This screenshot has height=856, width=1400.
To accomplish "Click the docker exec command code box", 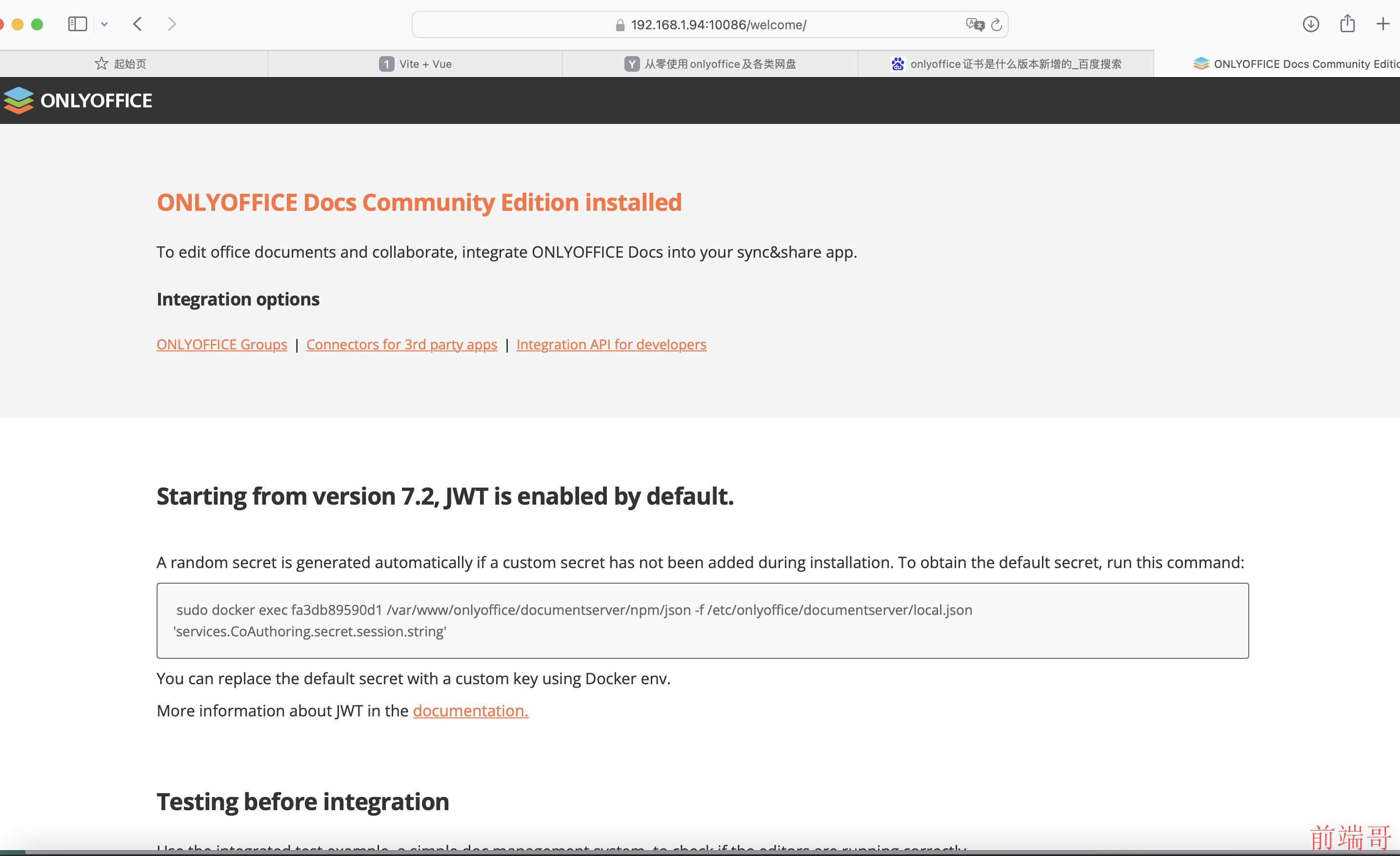I will click(x=702, y=621).
